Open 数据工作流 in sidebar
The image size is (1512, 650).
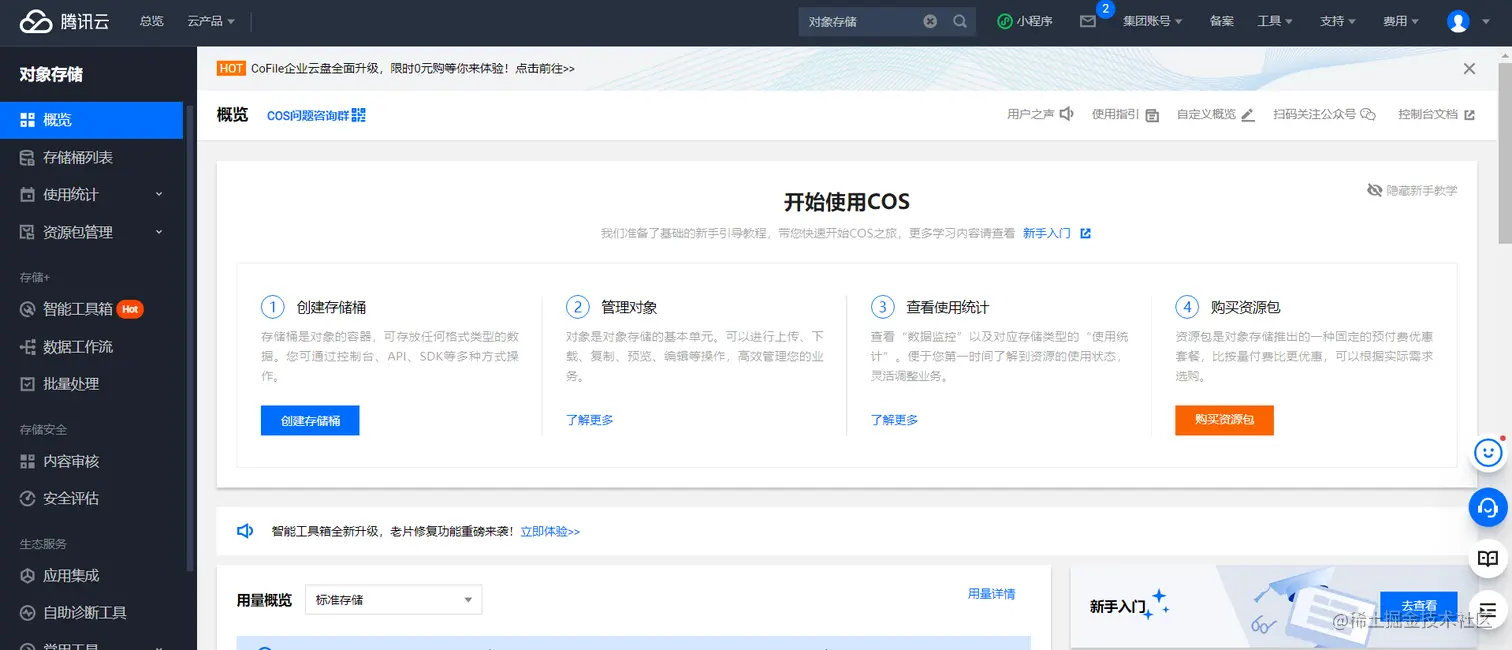[x=91, y=346]
